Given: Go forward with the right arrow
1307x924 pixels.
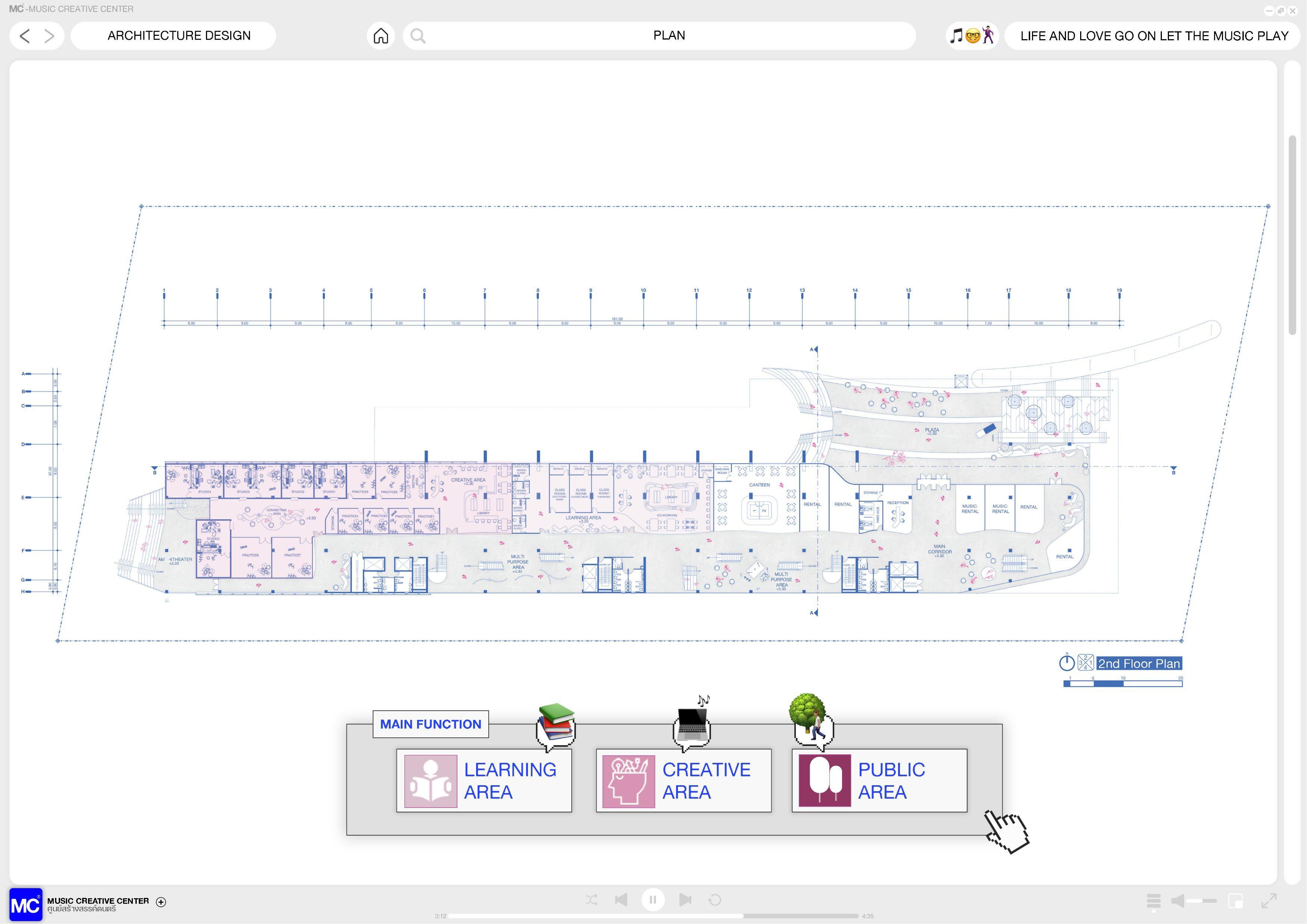Looking at the screenshot, I should point(50,36).
